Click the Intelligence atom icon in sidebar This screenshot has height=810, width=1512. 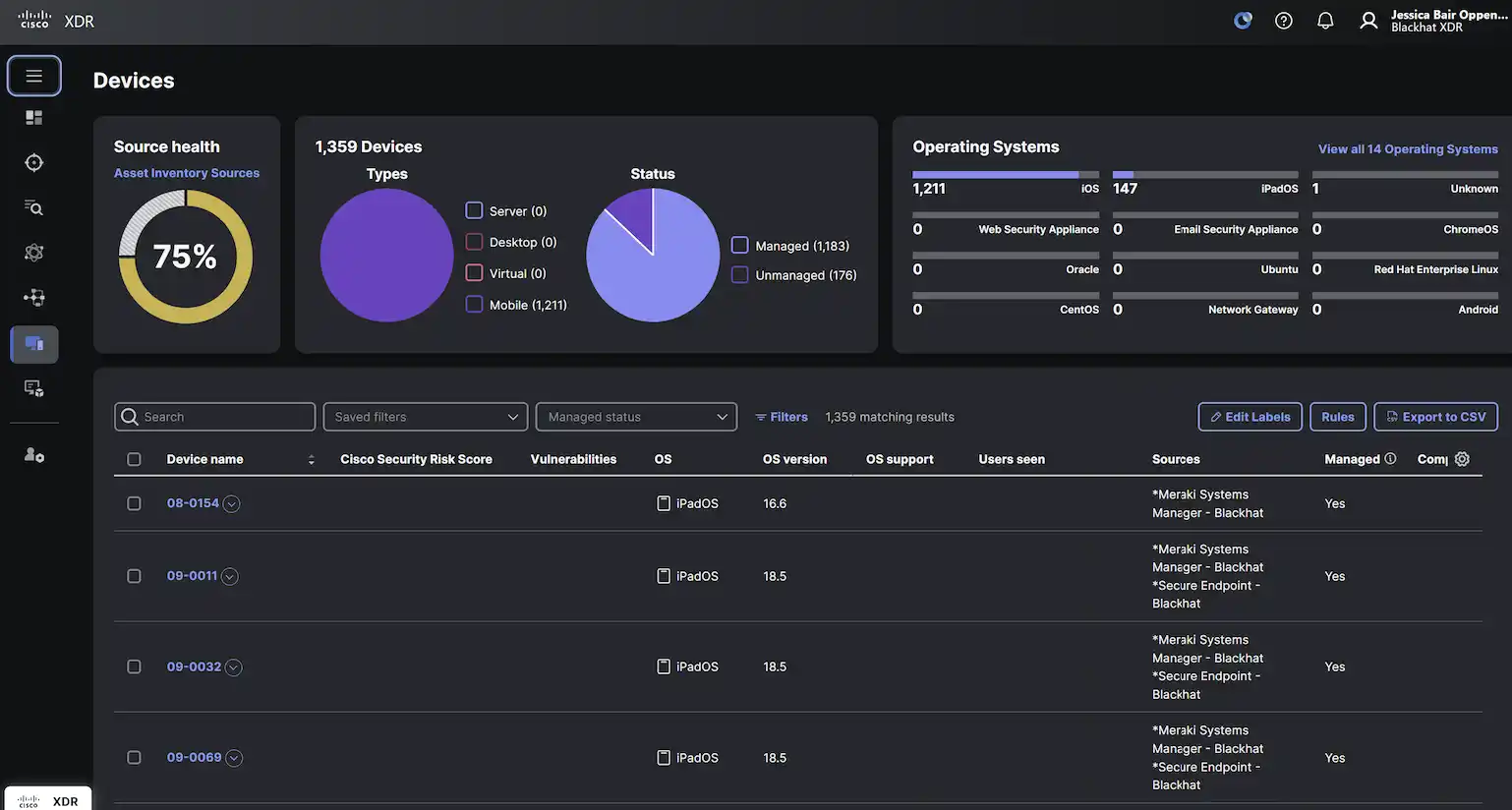tap(33, 252)
